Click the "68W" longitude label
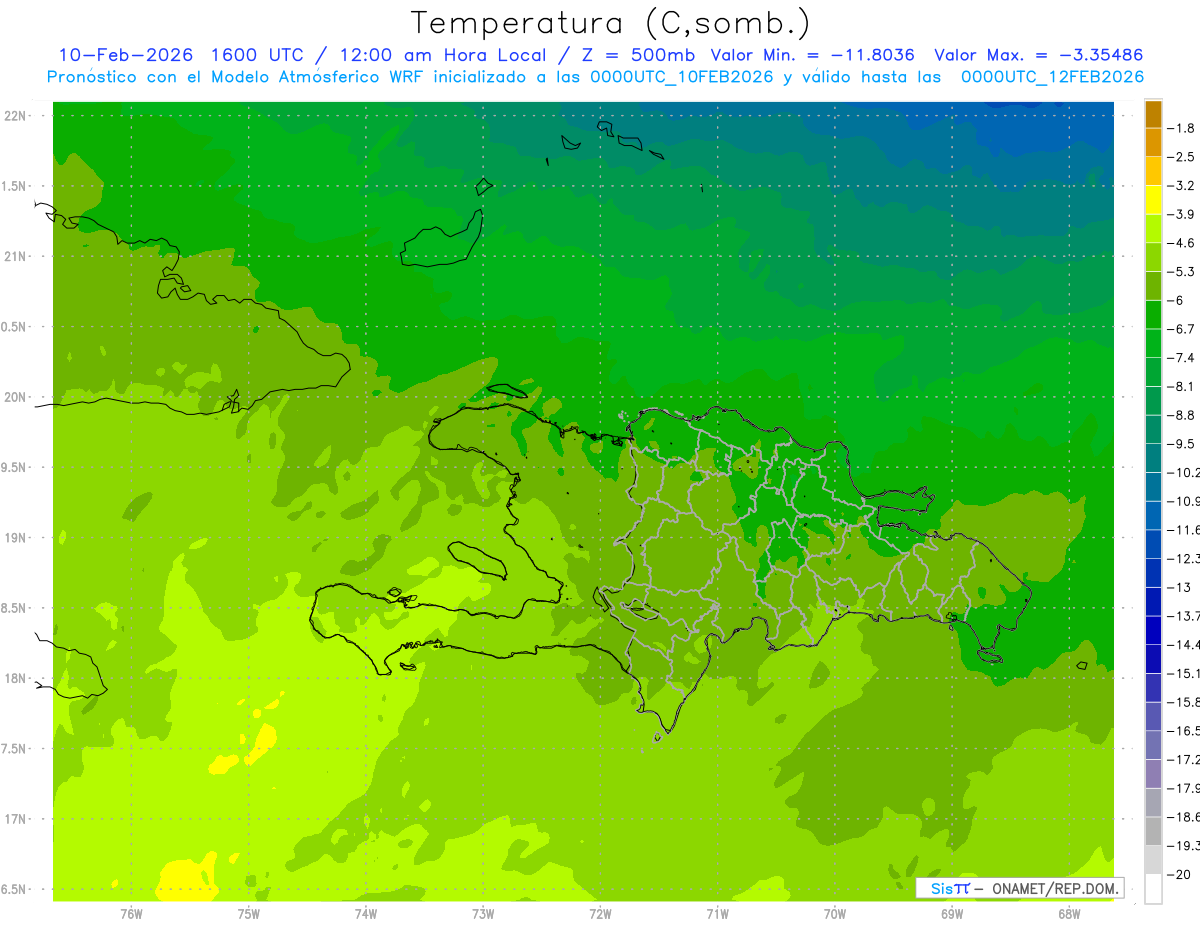 (x=1069, y=913)
